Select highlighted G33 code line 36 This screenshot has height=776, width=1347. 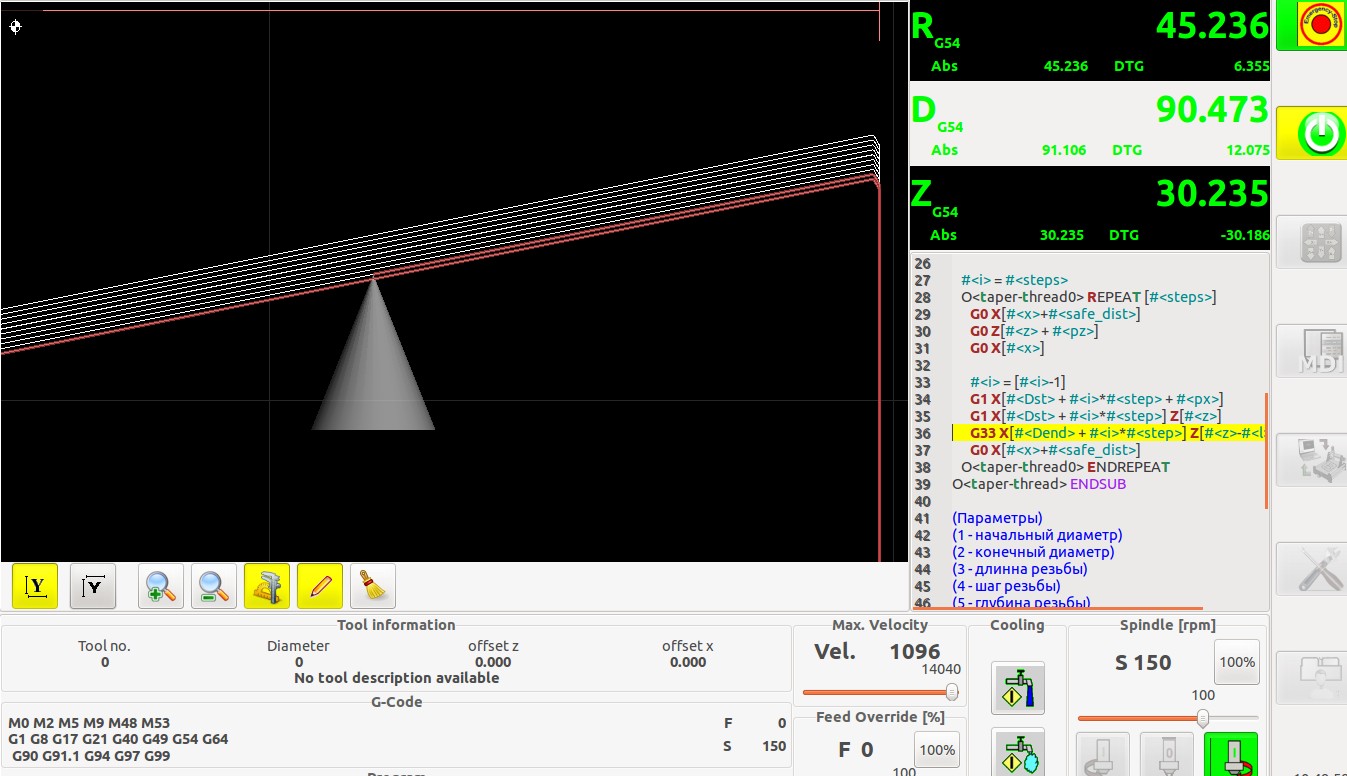point(1109,433)
